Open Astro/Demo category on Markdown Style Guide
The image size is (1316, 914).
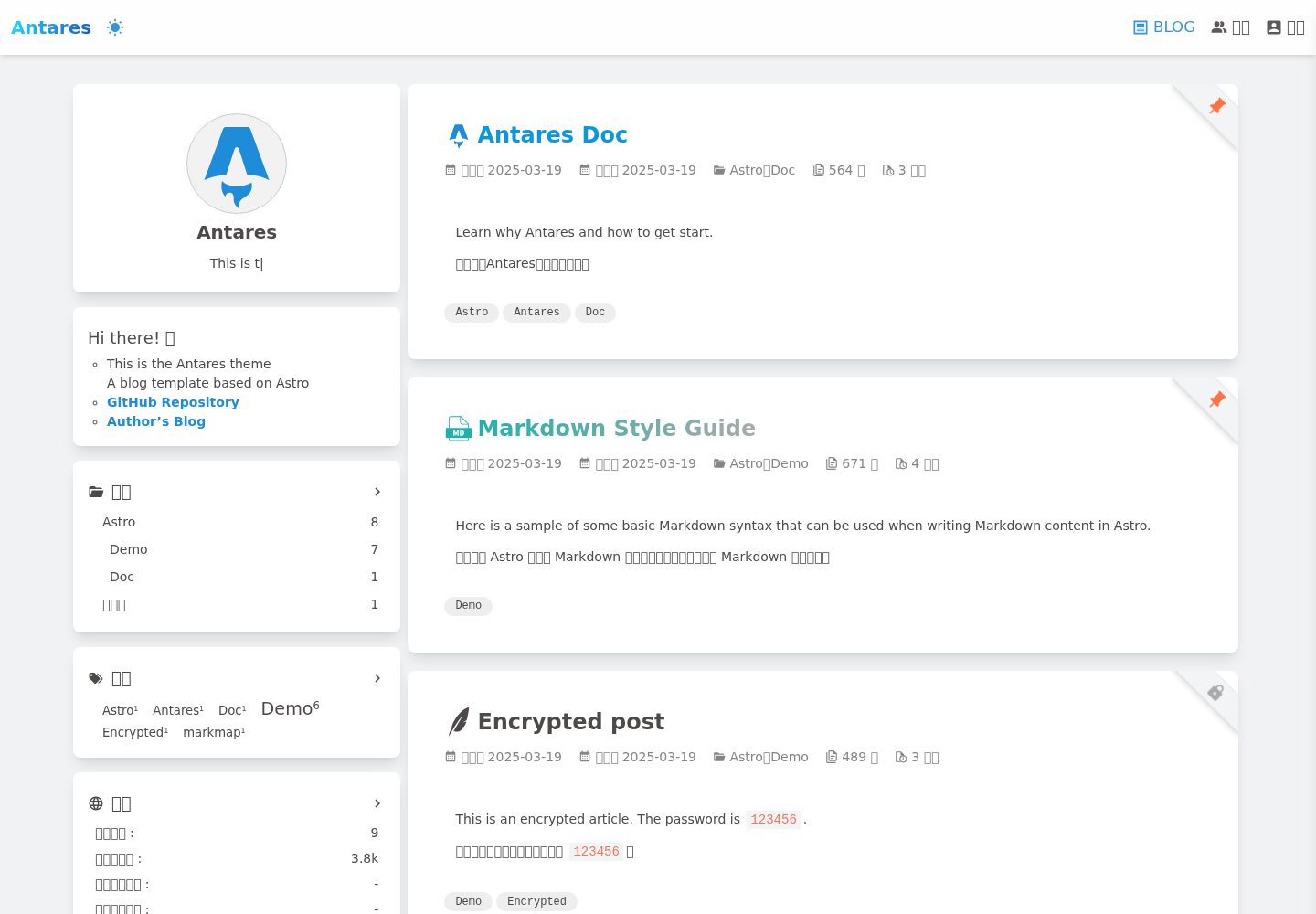pos(769,463)
